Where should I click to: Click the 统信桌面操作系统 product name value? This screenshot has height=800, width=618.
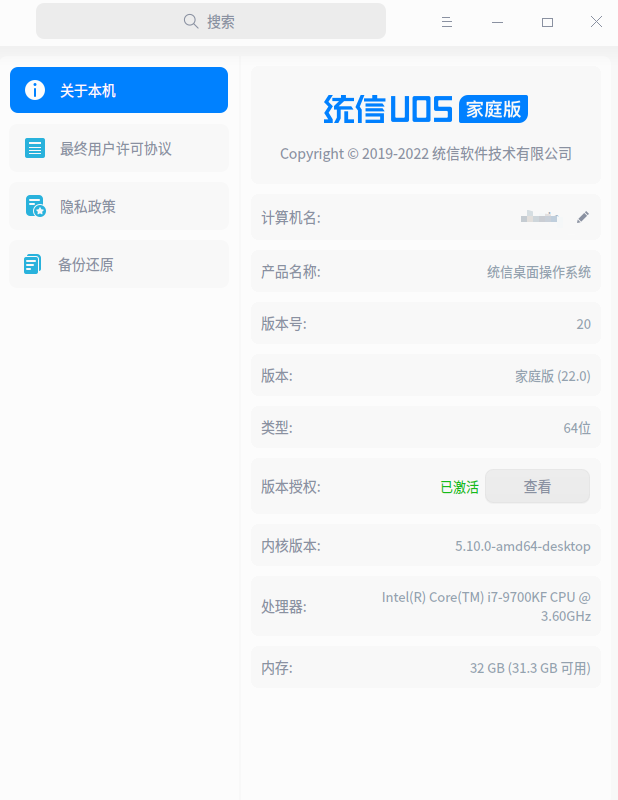(x=539, y=272)
